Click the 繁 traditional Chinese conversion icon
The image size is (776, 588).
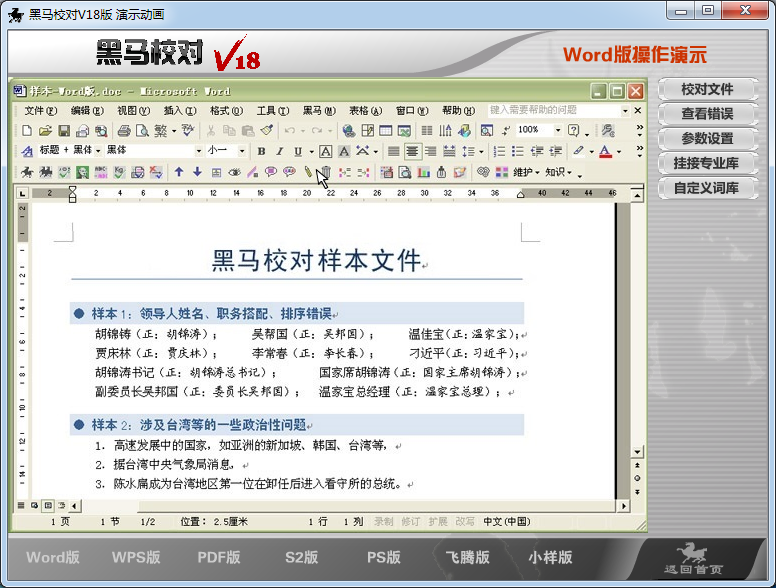[x=160, y=130]
